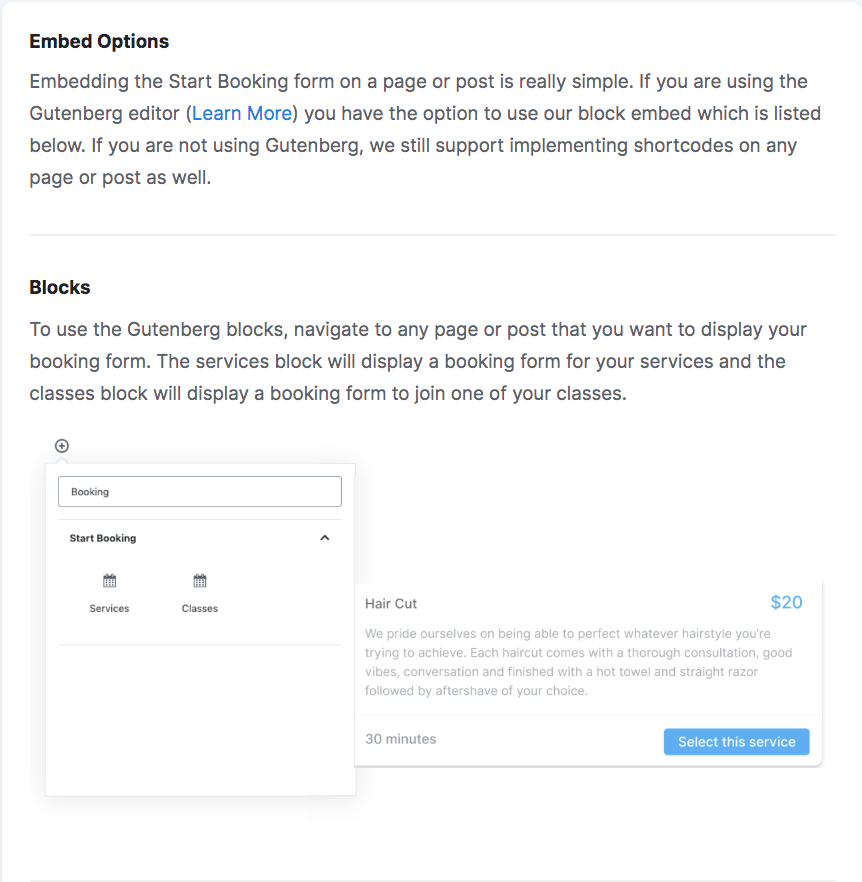Click the Hair Cut description paragraph

coord(578,662)
